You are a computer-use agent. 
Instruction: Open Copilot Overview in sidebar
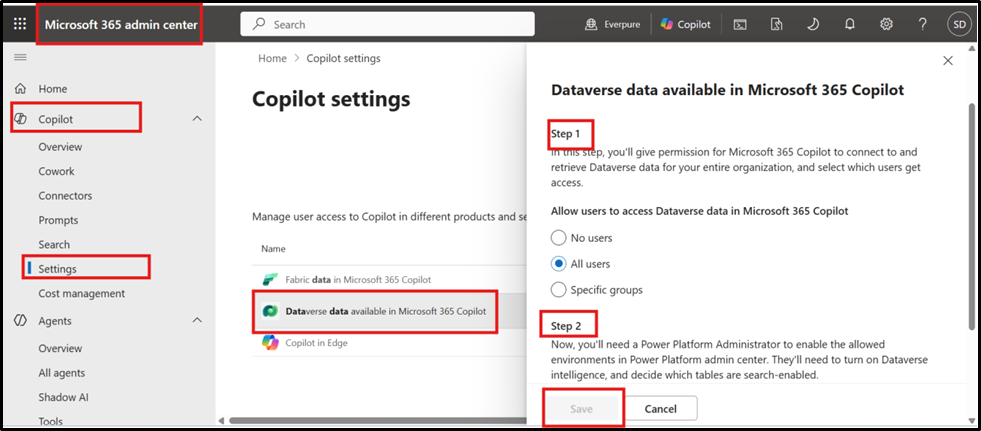coord(60,147)
